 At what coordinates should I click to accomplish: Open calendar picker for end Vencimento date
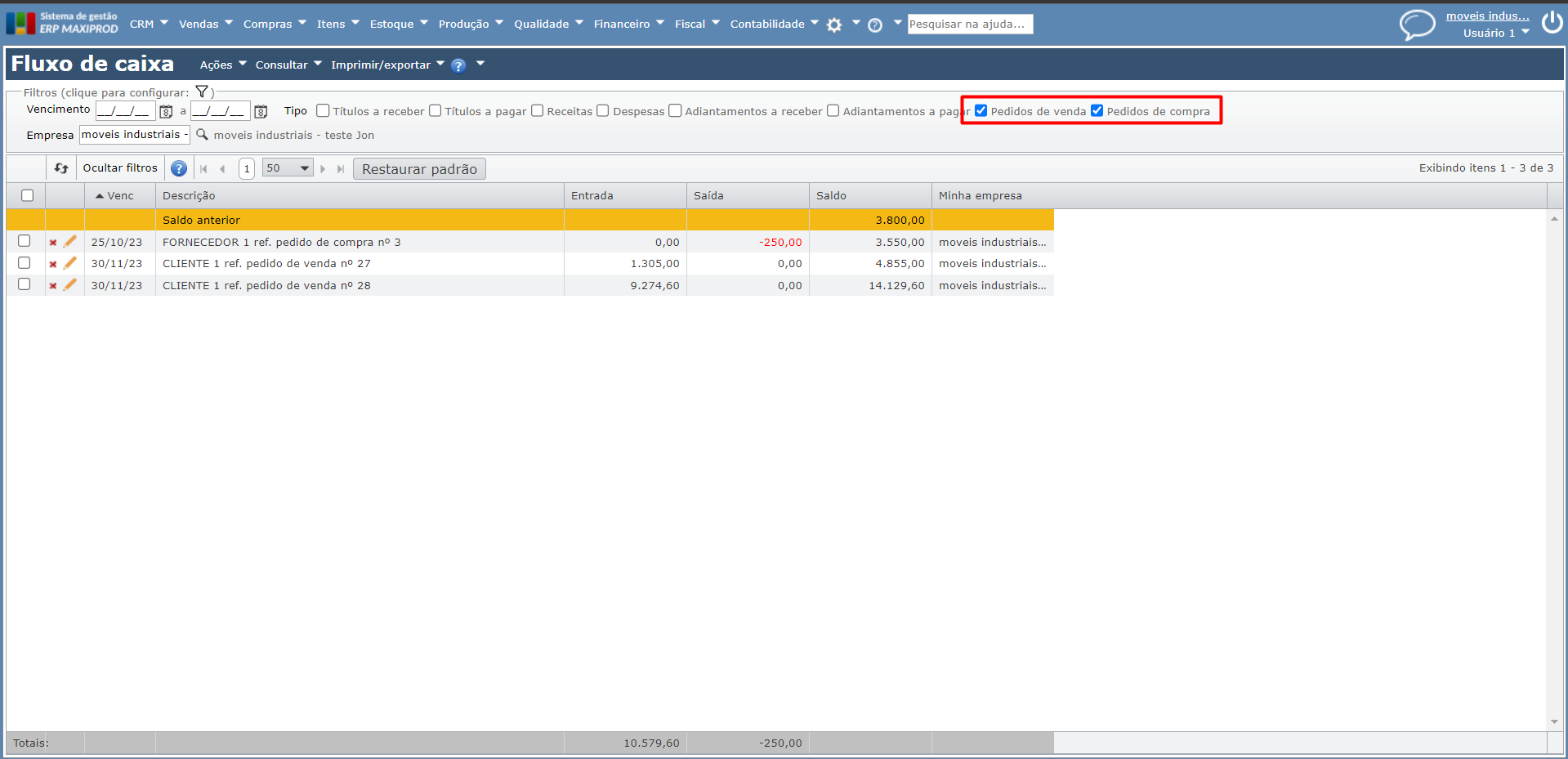click(261, 111)
